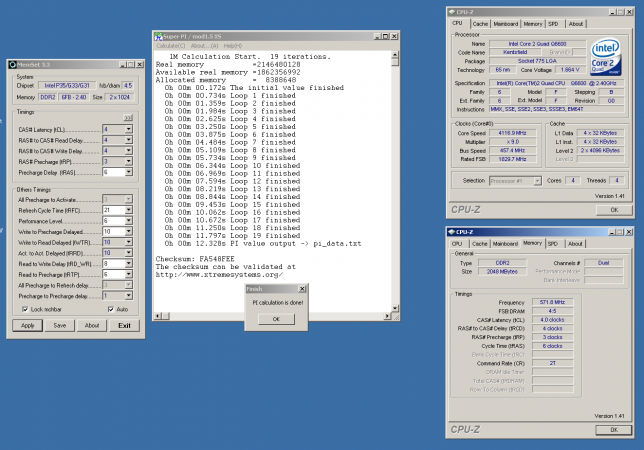Screen dimensions: 644x450
Task: Open the Read to Write Delay dropdown
Action: (x=129, y=263)
